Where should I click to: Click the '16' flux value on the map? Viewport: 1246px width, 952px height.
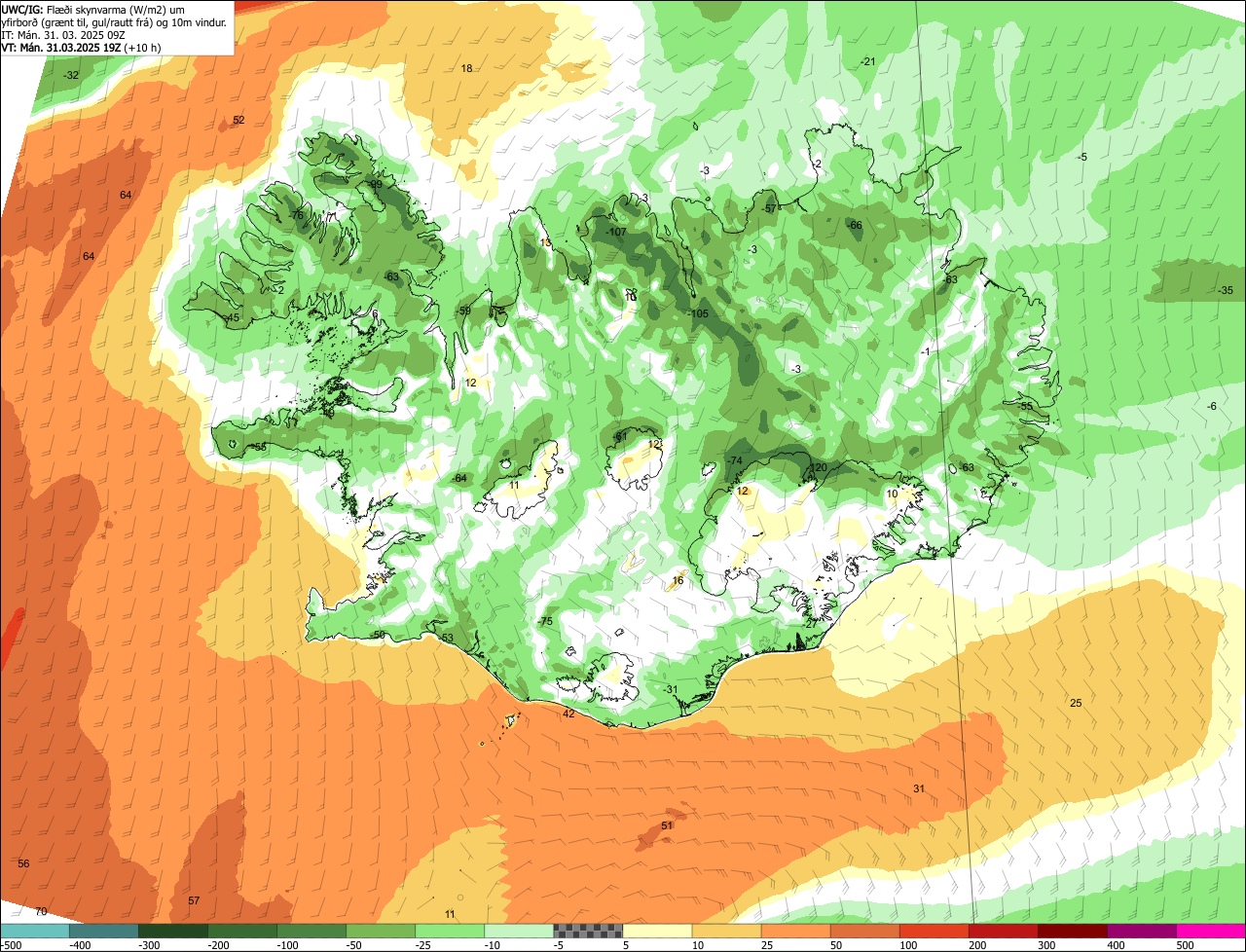point(678,580)
